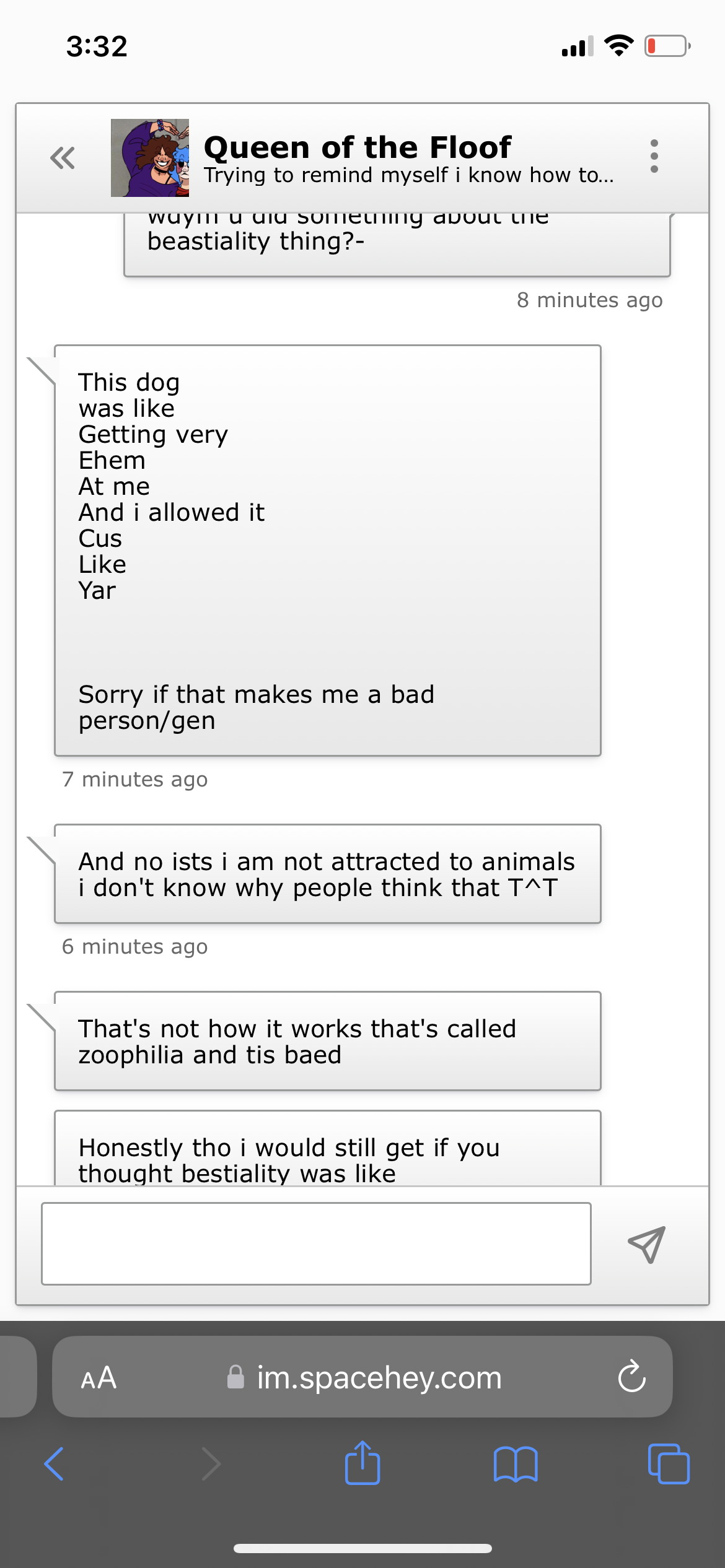Open the AA reader options in Safari
Screen dimensions: 725x1568
[99, 1378]
